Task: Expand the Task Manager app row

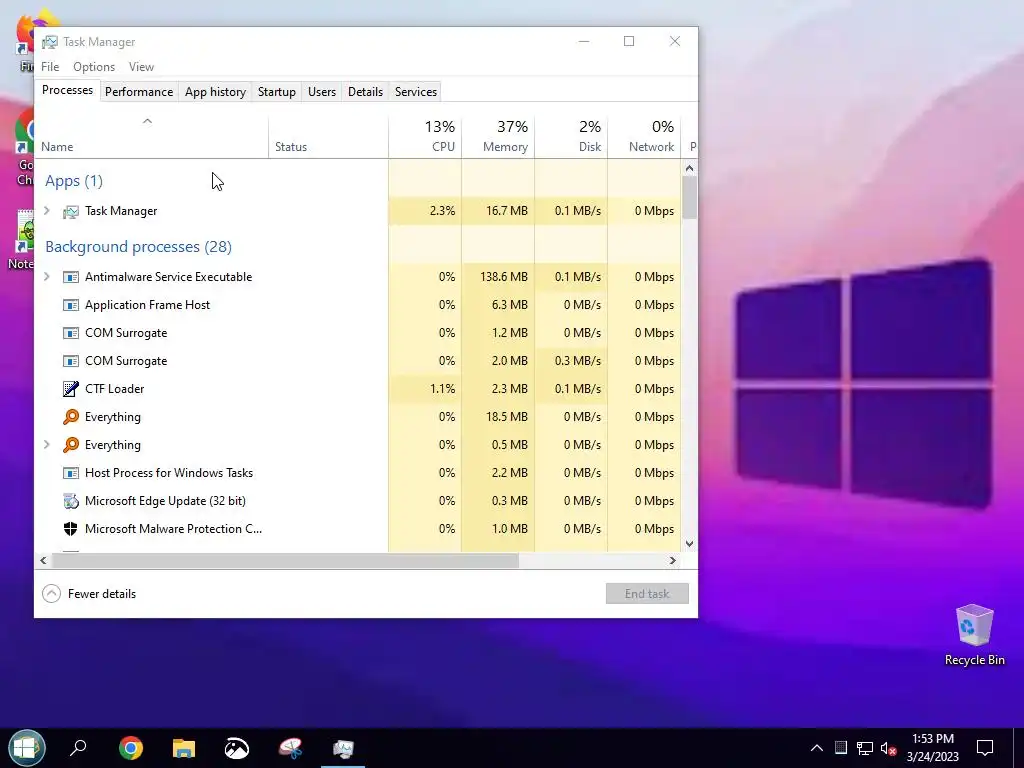Action: (47, 210)
